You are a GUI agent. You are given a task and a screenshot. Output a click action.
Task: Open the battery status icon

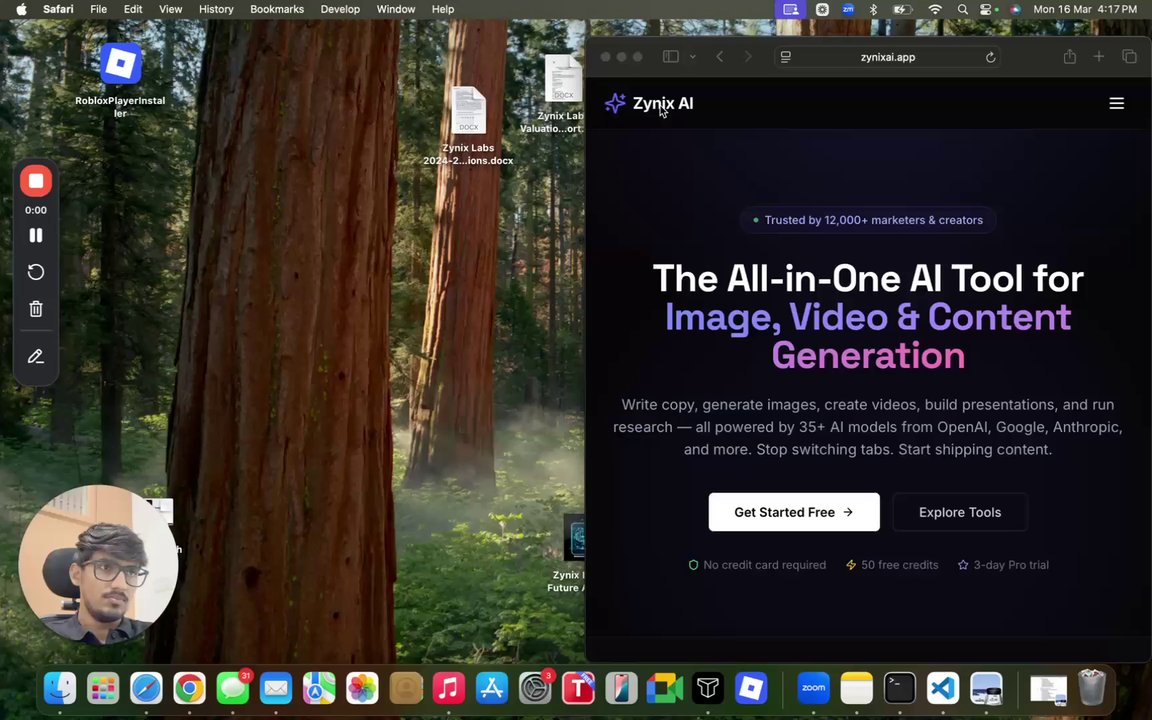(x=902, y=9)
